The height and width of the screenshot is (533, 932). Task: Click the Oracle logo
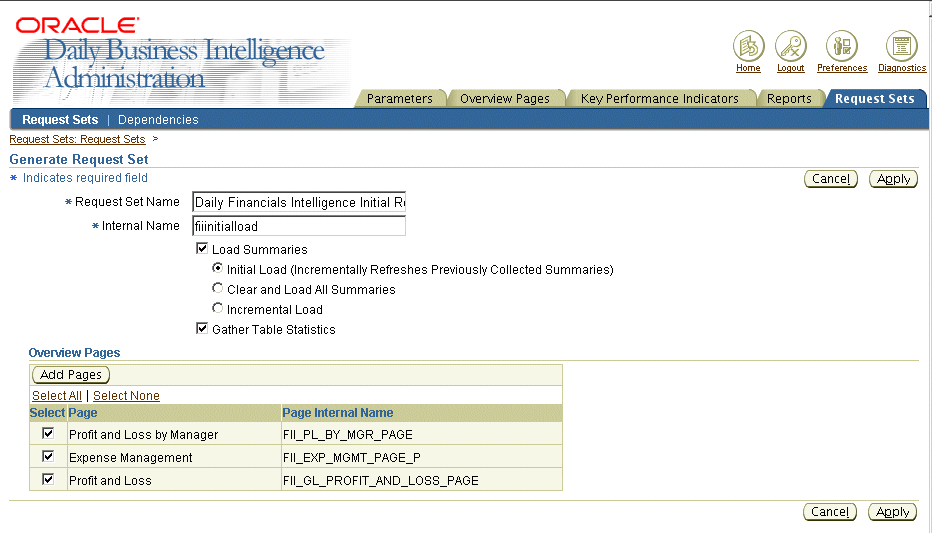click(x=77, y=26)
